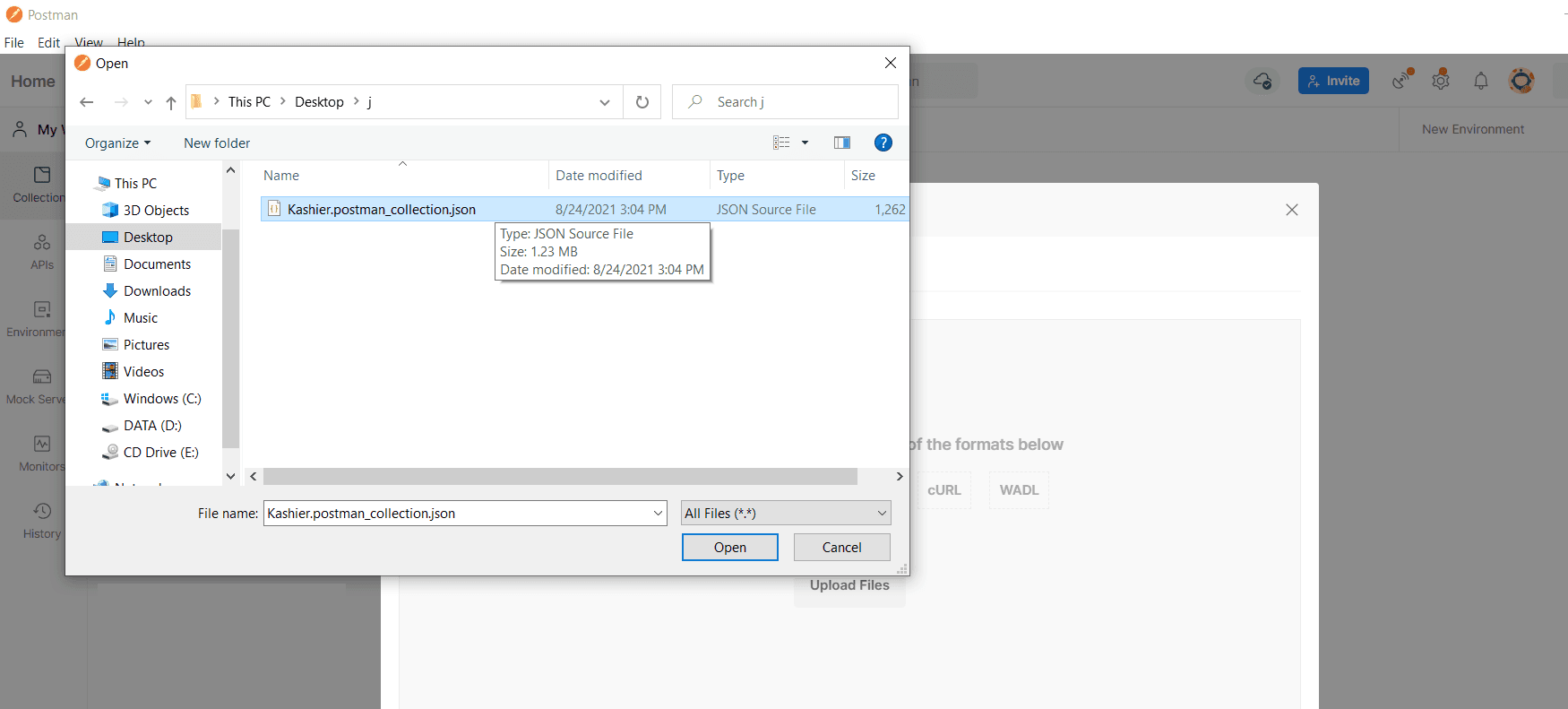Expand the File name dropdown arrow
The image size is (1568, 709).
coord(659,513)
